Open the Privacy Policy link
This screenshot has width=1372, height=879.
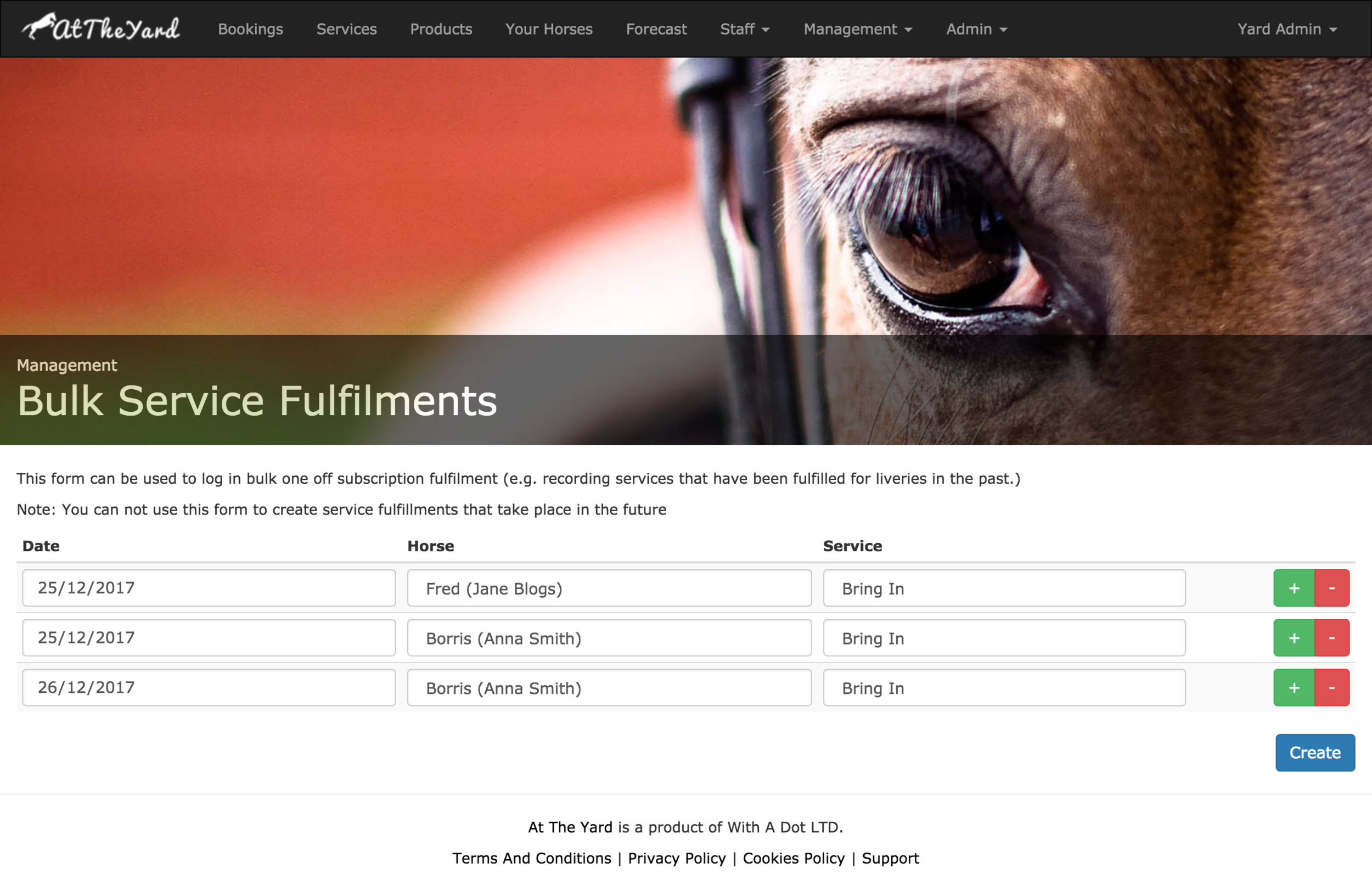pyautogui.click(x=677, y=858)
